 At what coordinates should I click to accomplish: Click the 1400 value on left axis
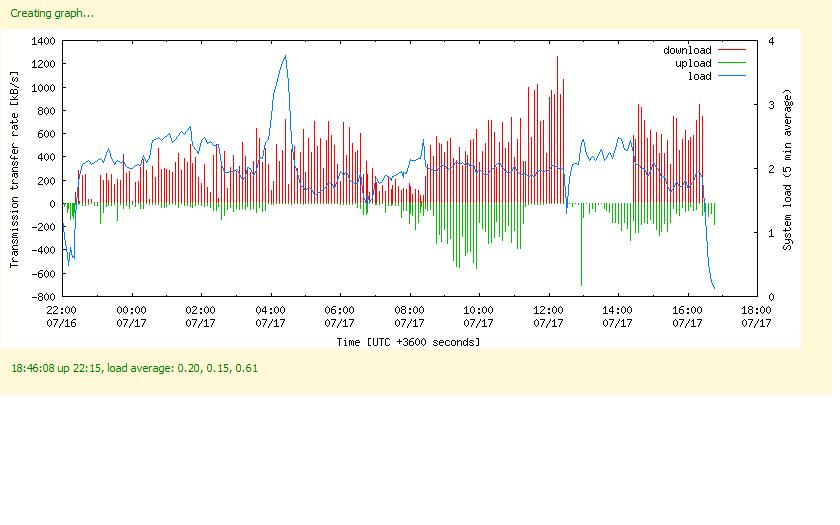click(43, 41)
